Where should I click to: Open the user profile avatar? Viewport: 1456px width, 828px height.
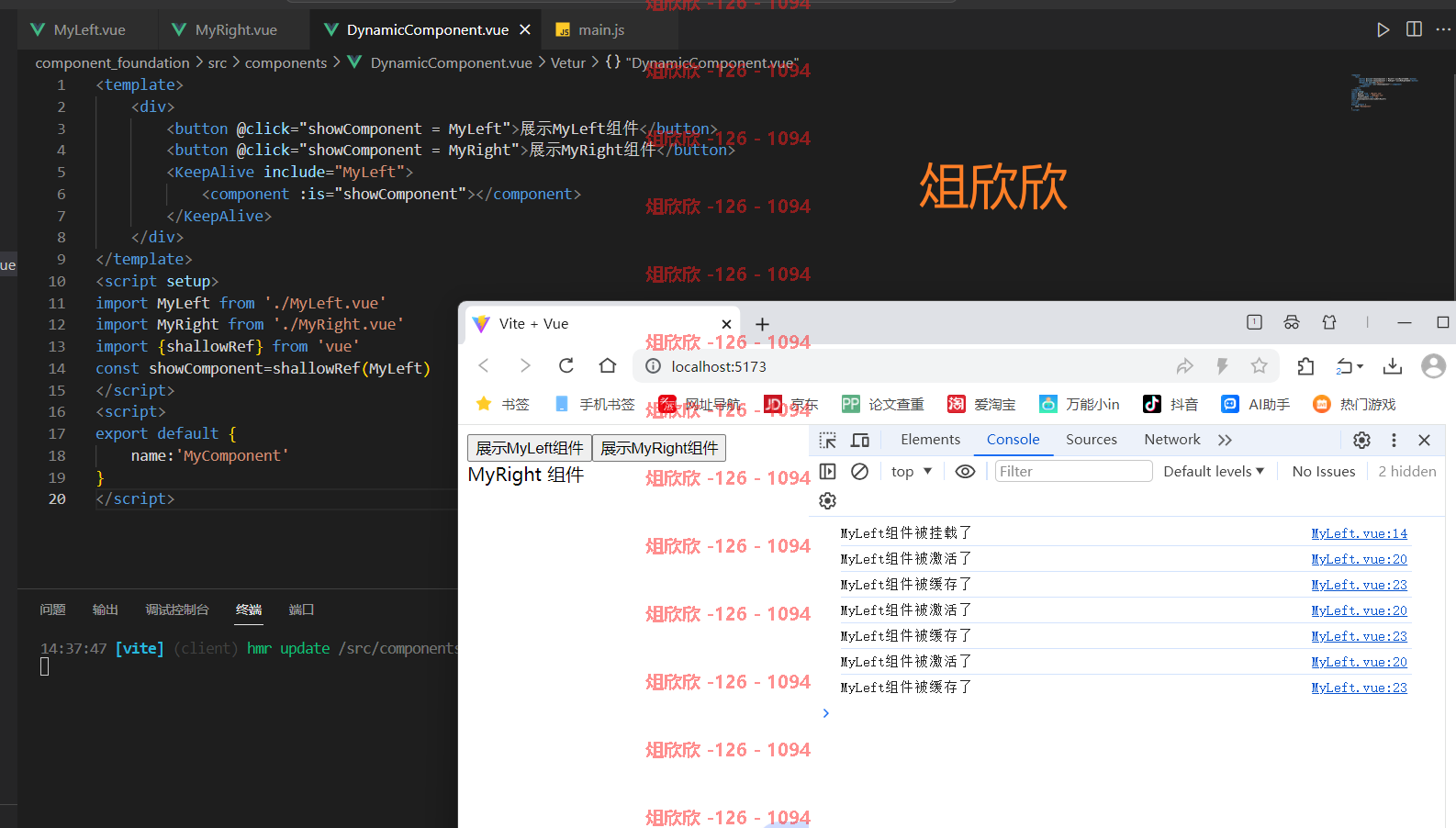click(x=1433, y=366)
